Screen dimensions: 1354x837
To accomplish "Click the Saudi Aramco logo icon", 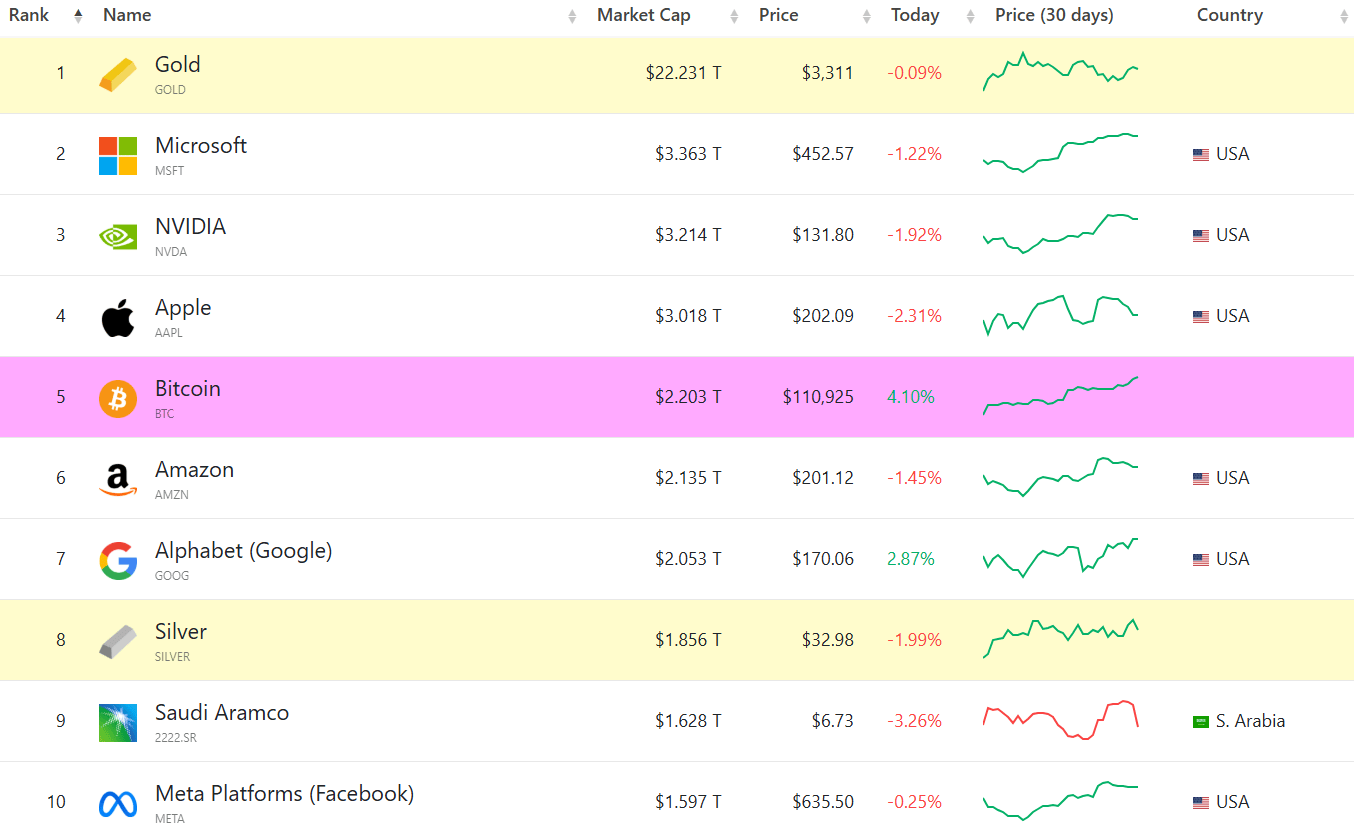I will tap(118, 723).
